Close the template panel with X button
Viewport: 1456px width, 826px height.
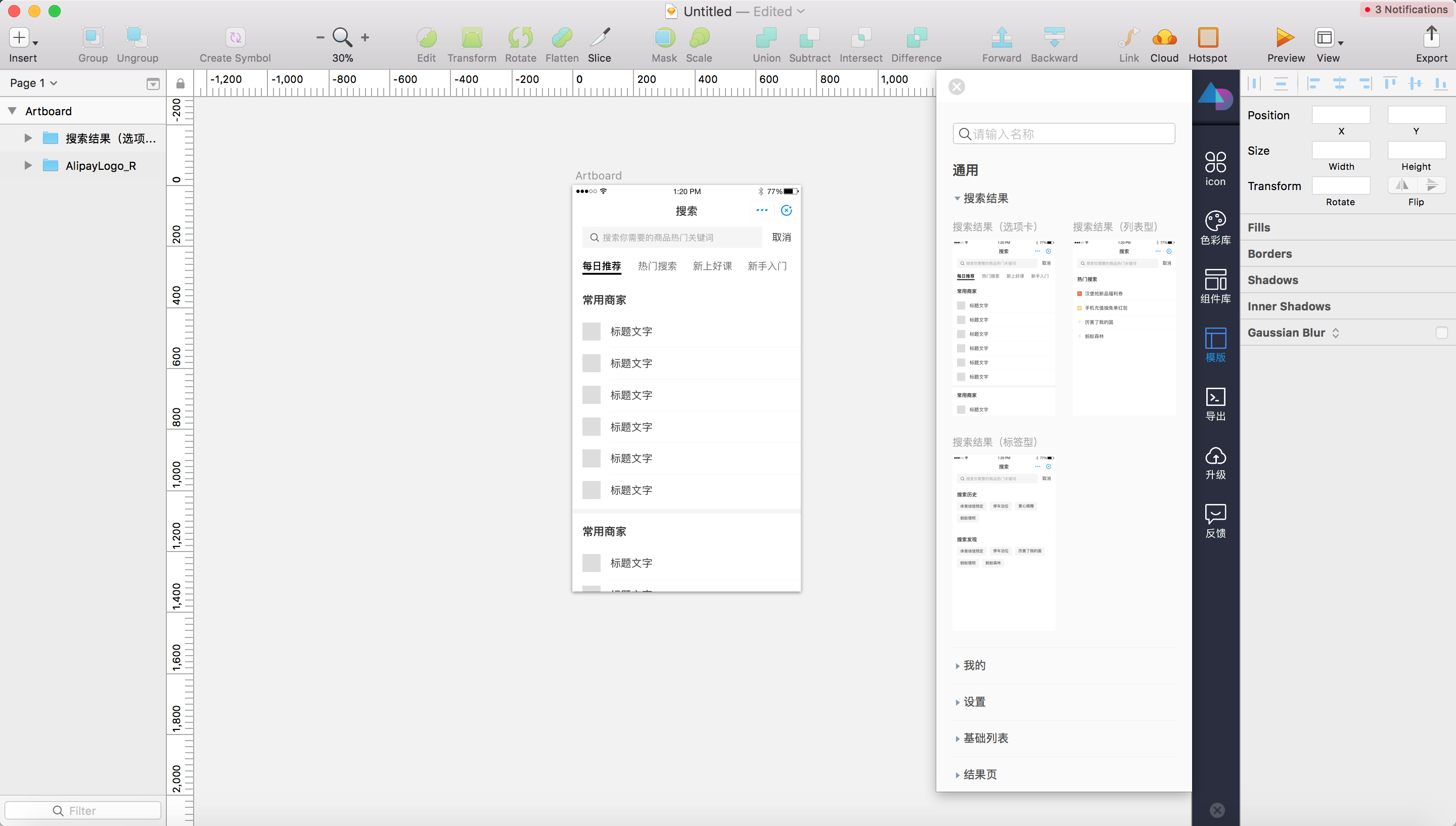pos(957,87)
